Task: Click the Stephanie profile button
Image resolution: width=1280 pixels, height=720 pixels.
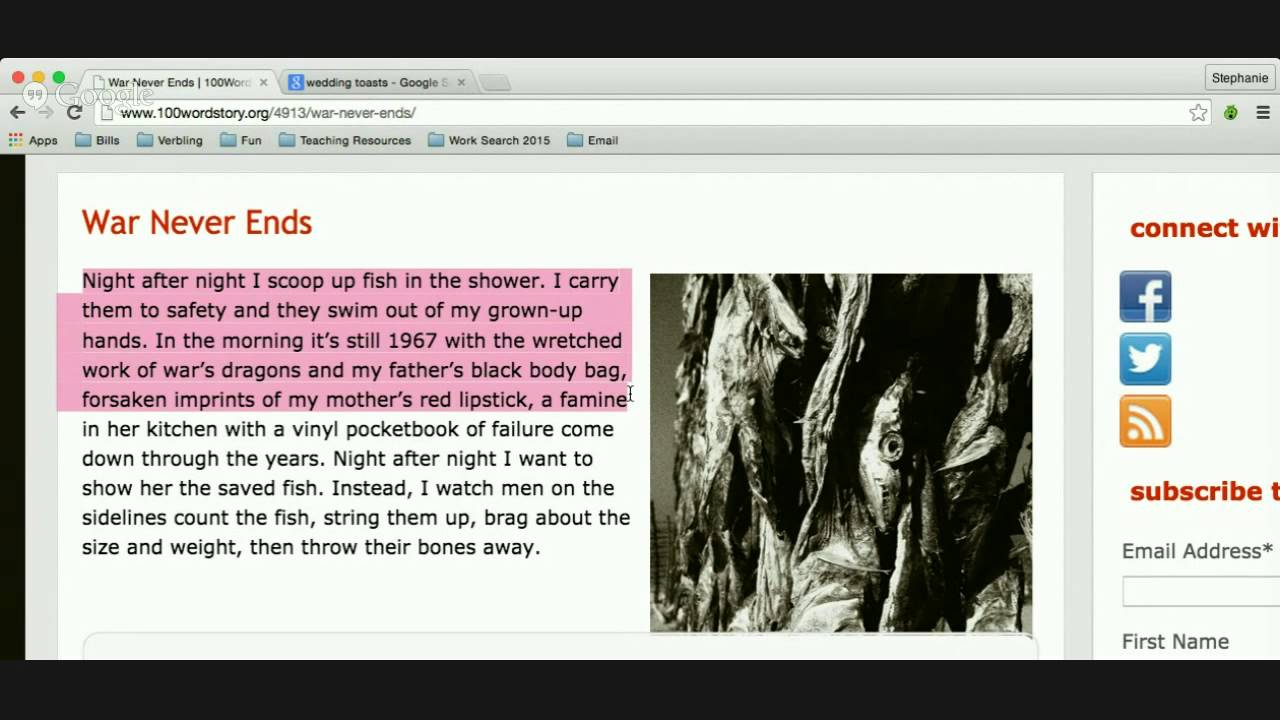Action: point(1239,78)
